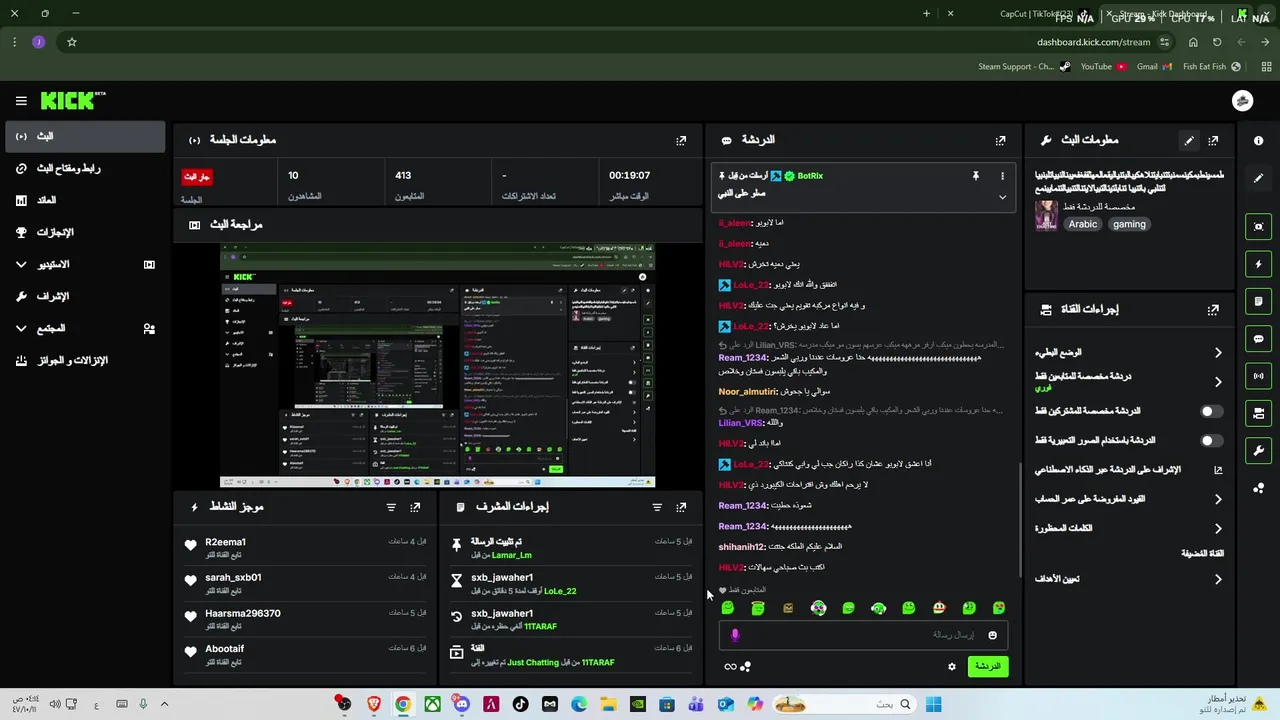Expand the Community section in the left sidebar

pos(85,328)
